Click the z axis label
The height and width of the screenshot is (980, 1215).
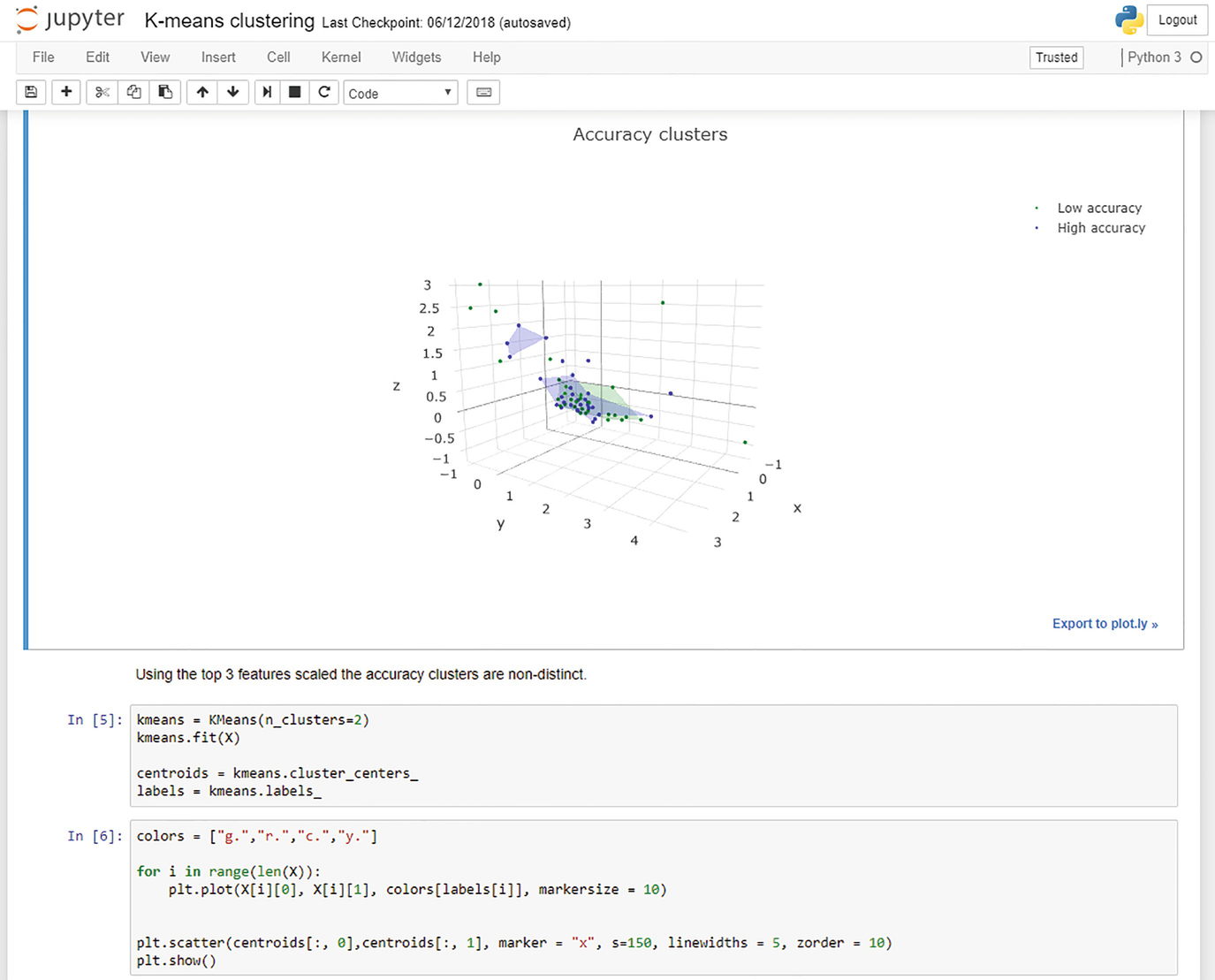pyautogui.click(x=396, y=386)
